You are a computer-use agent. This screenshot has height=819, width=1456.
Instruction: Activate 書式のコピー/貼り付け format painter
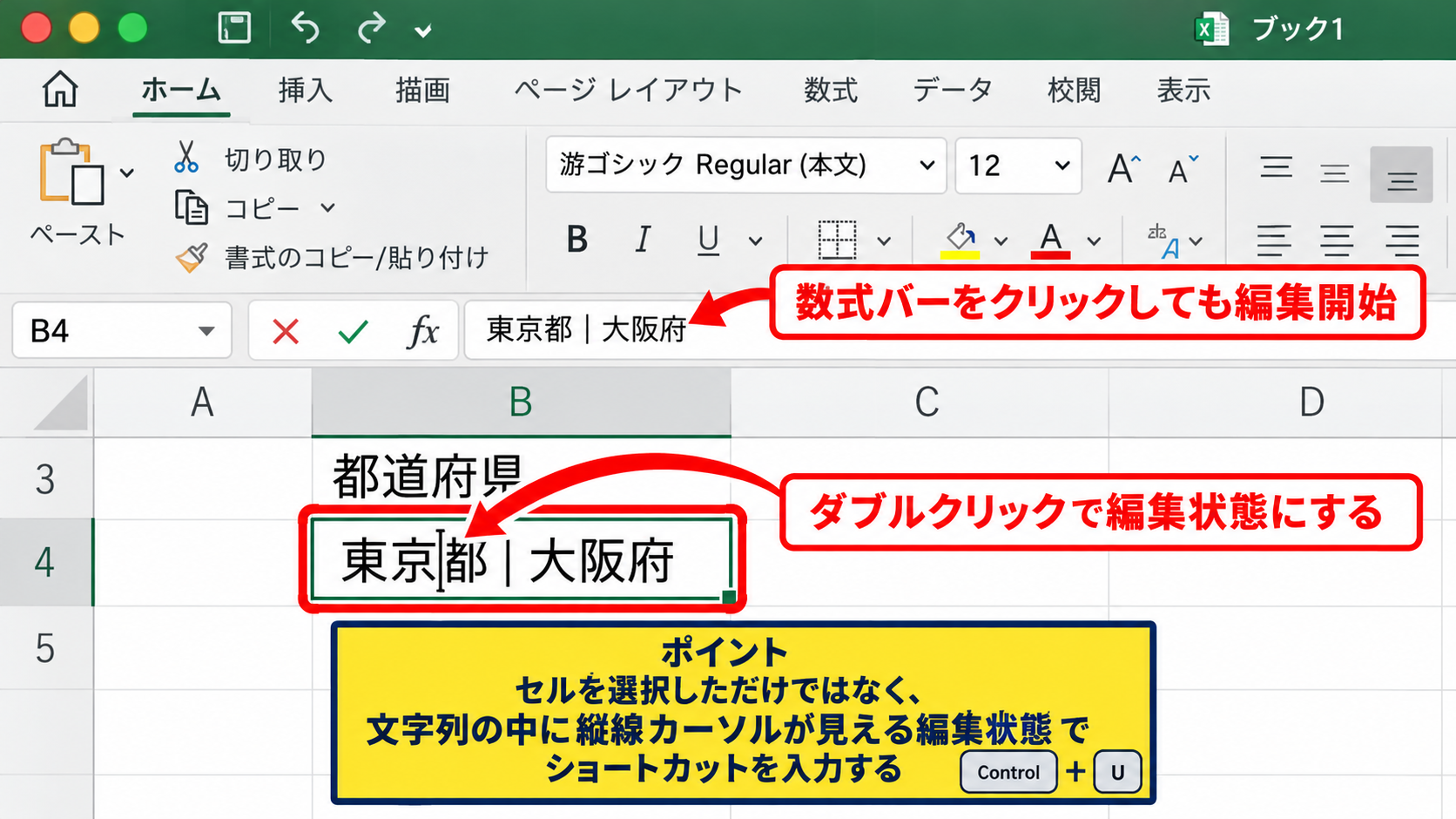tap(333, 258)
